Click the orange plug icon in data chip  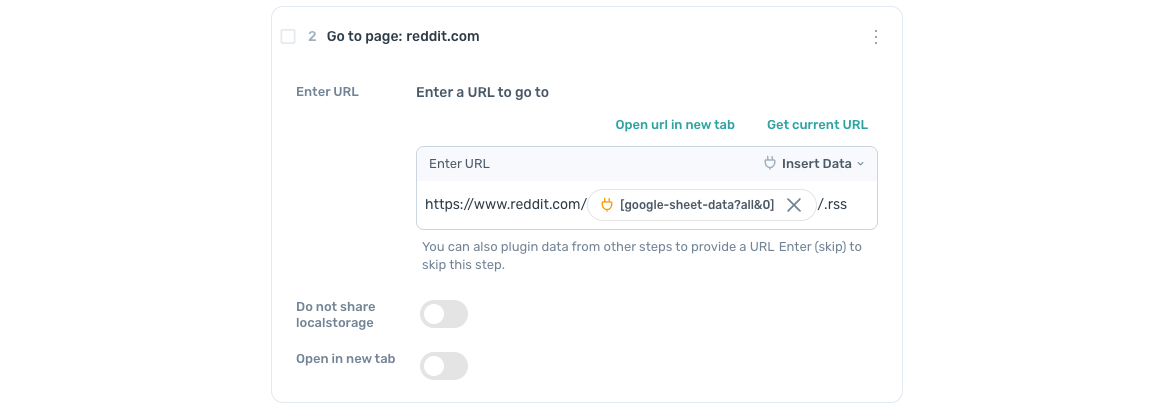(x=606, y=205)
